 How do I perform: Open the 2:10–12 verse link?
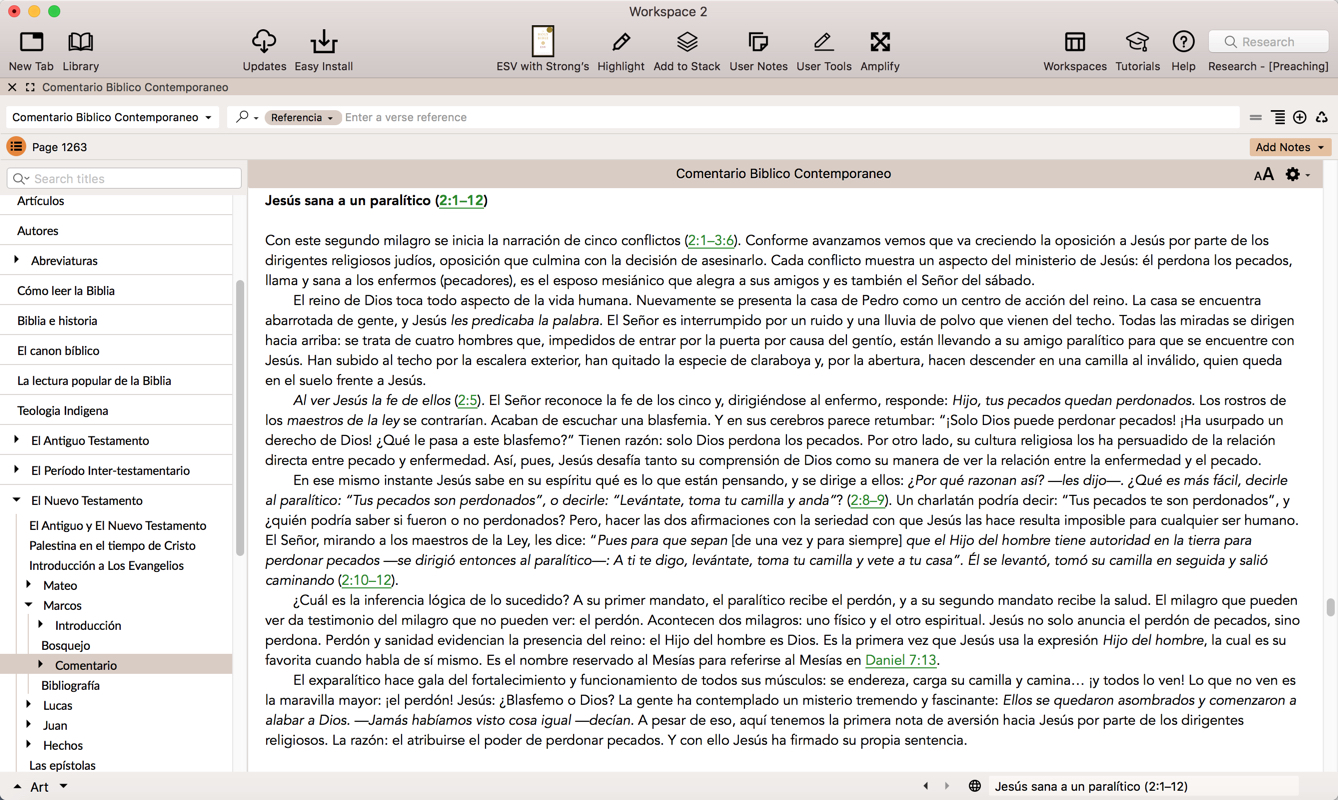366,581
